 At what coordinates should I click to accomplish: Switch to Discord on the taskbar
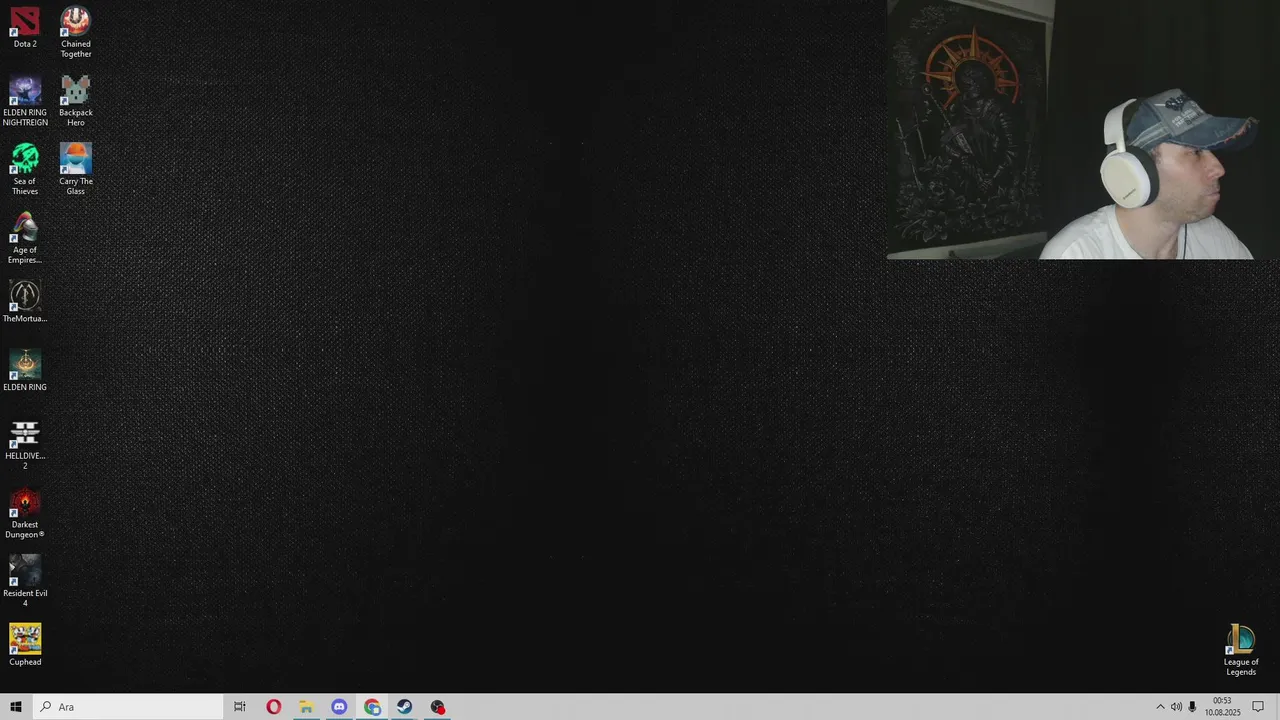[339, 707]
